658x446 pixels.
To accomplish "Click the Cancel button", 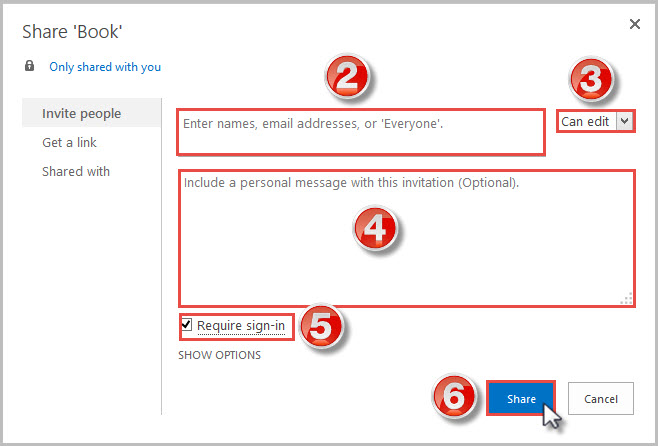I will [x=601, y=398].
